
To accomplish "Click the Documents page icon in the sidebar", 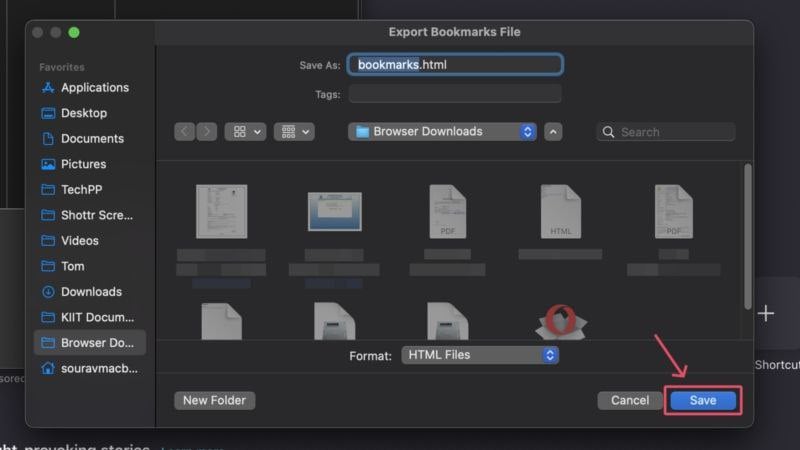I will [48, 139].
